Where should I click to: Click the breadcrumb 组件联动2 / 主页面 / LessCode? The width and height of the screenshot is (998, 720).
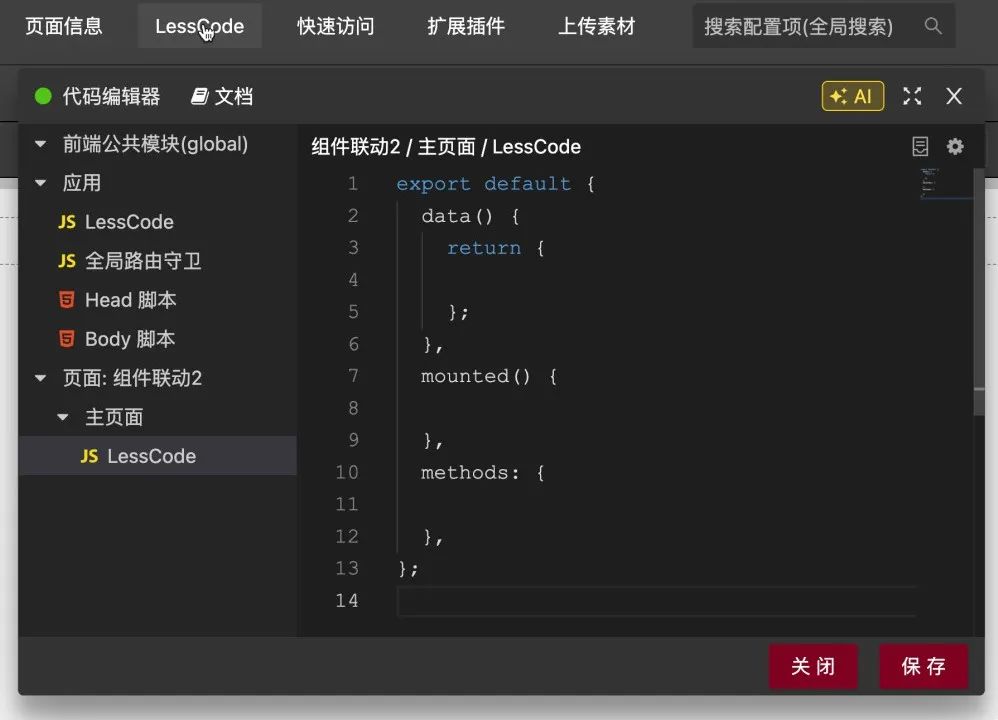[x=446, y=147]
